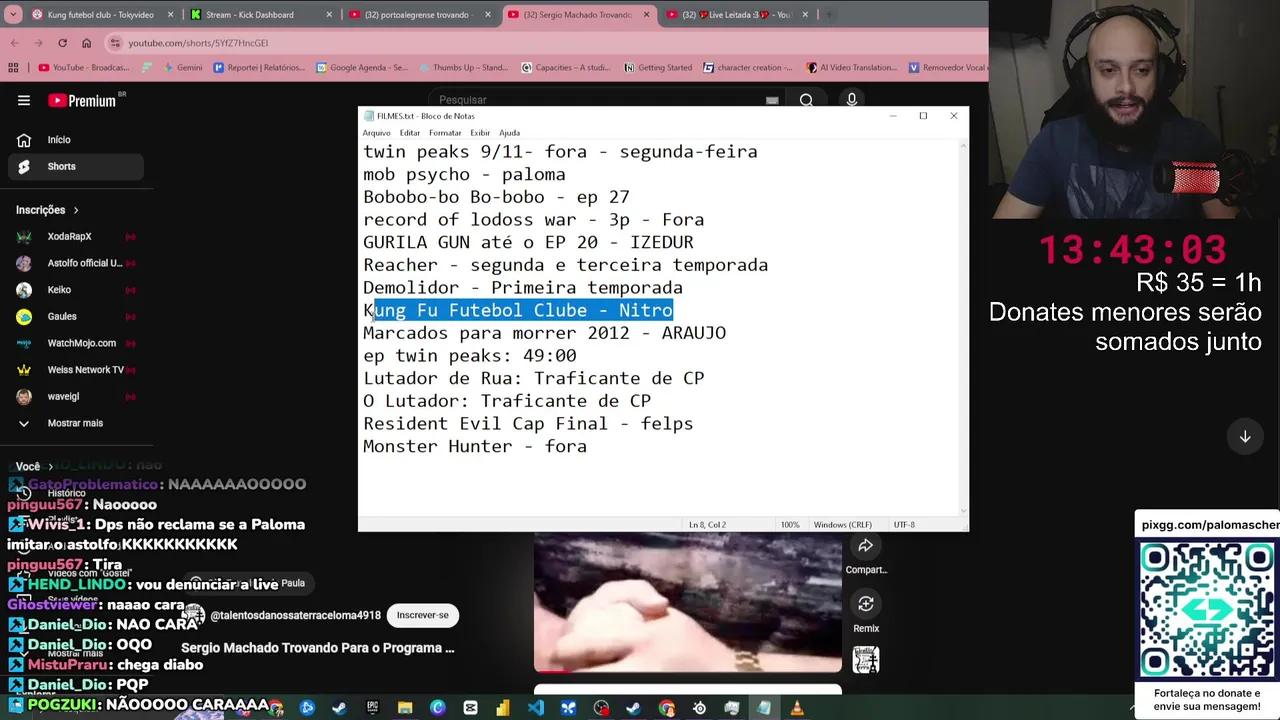1280x720 pixels.
Task: Open @talentosdanossaterraceloma4918 channel link
Action: (295, 615)
